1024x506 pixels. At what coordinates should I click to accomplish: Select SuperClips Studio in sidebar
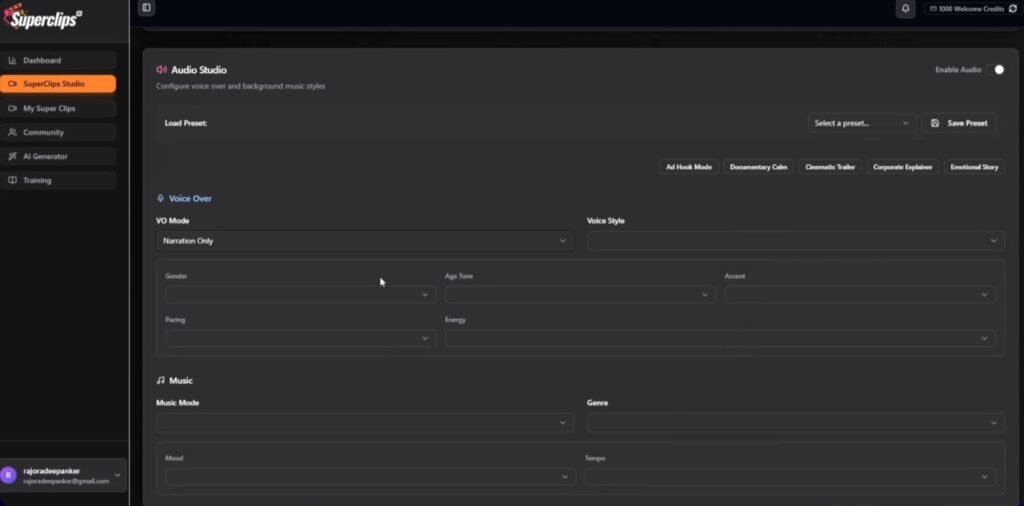[58, 84]
